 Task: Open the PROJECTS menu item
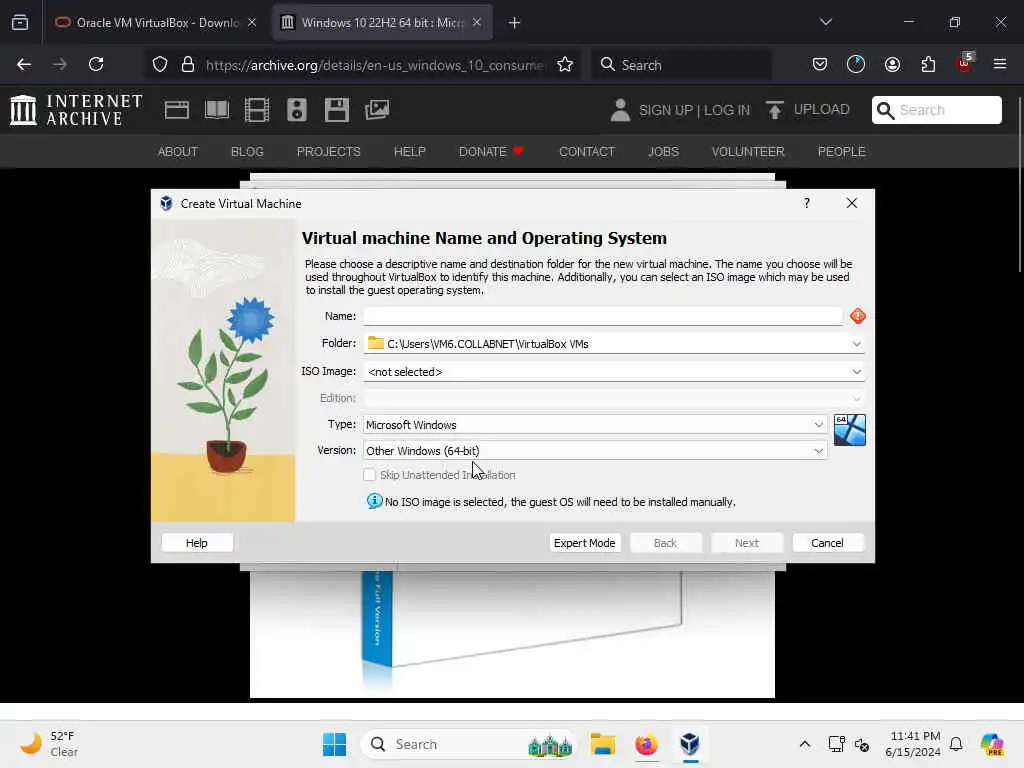click(x=328, y=152)
